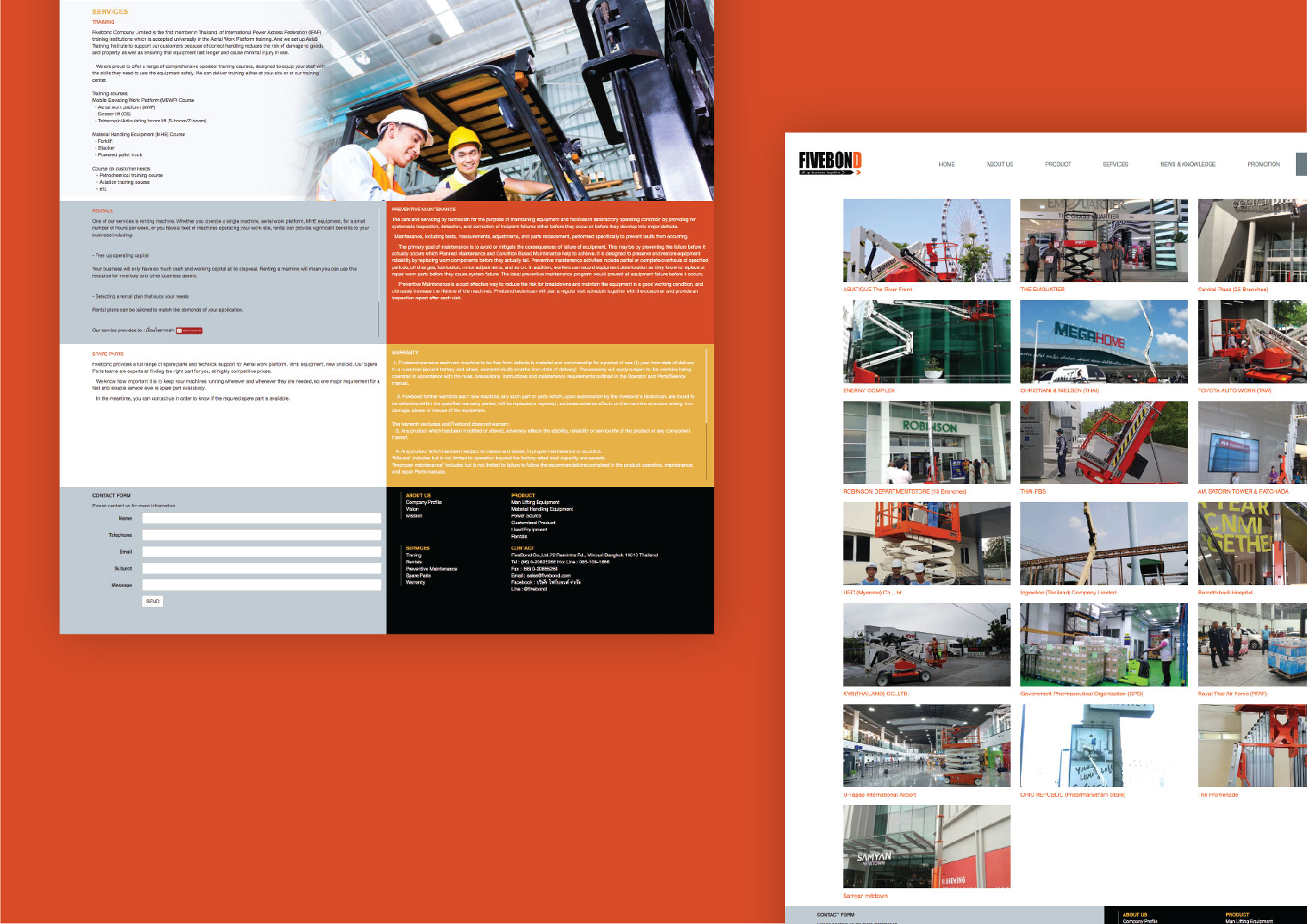The image size is (1307, 924).
Task: Open the Royal Thai Air Force photo
Action: (x=1252, y=644)
